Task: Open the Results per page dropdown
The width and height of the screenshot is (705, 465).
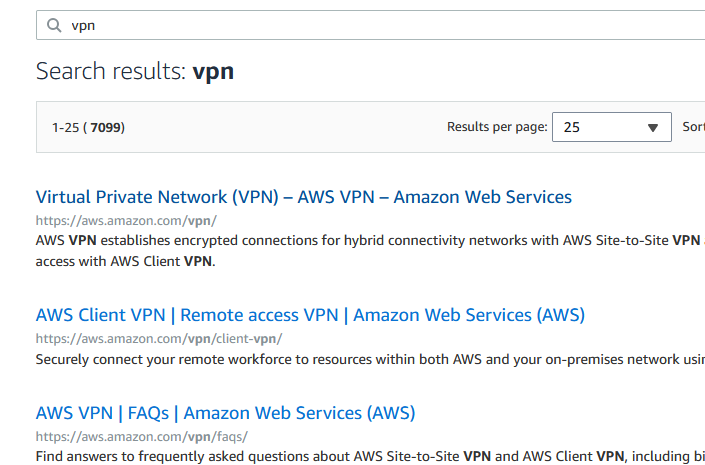Action: pyautogui.click(x=611, y=127)
